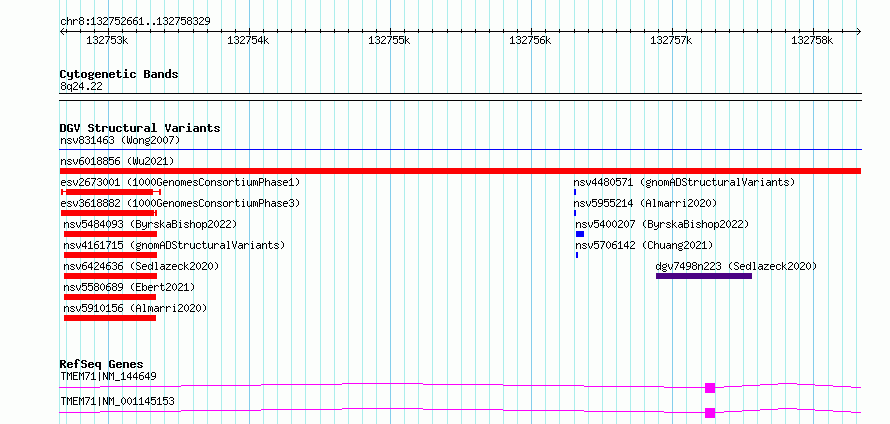Open dgv7498n223 (Sedlazeck2020) label
Image resolution: width=890 pixels, height=424 pixels.
pyautogui.click(x=736, y=266)
